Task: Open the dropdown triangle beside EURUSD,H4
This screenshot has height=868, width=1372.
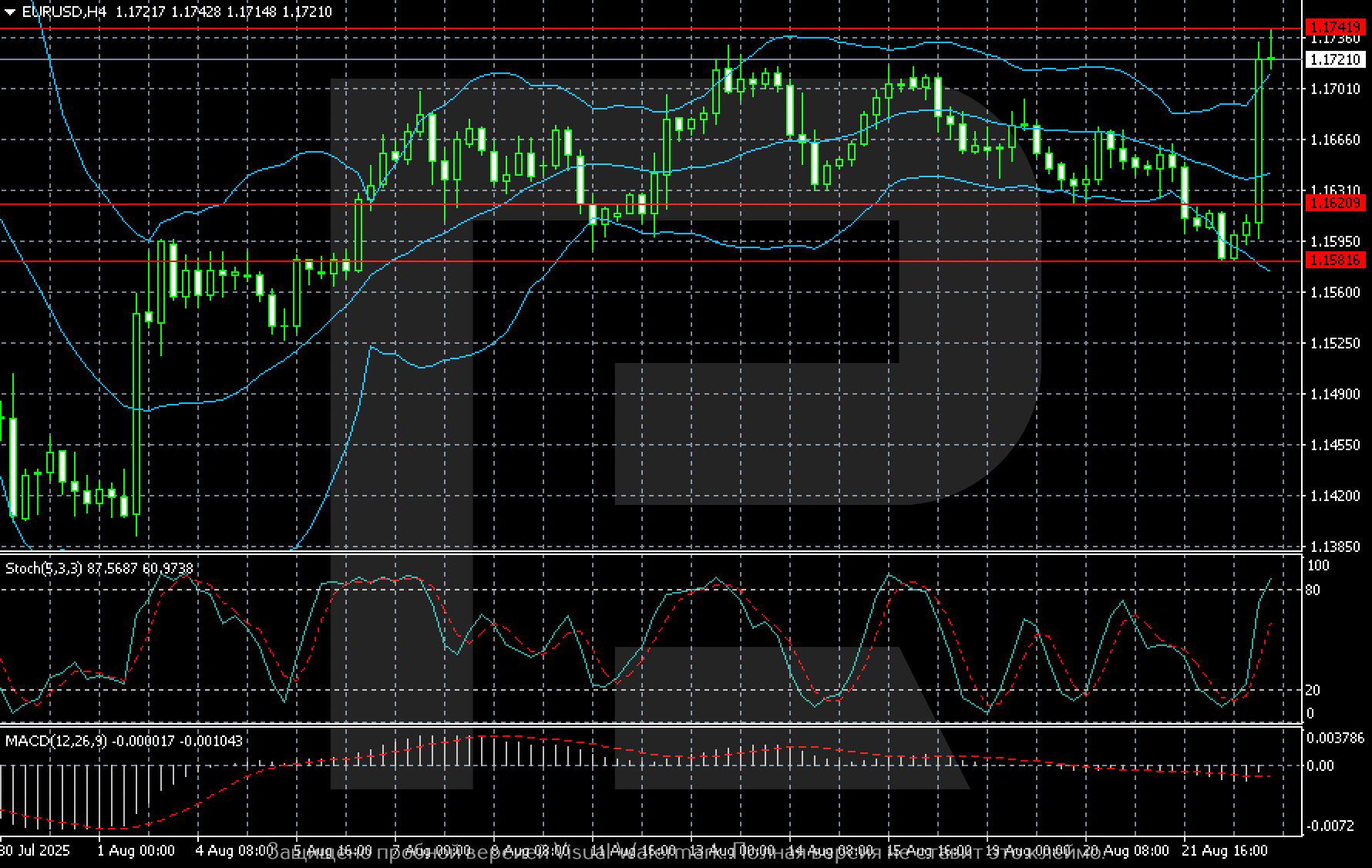Action: coord(10,12)
